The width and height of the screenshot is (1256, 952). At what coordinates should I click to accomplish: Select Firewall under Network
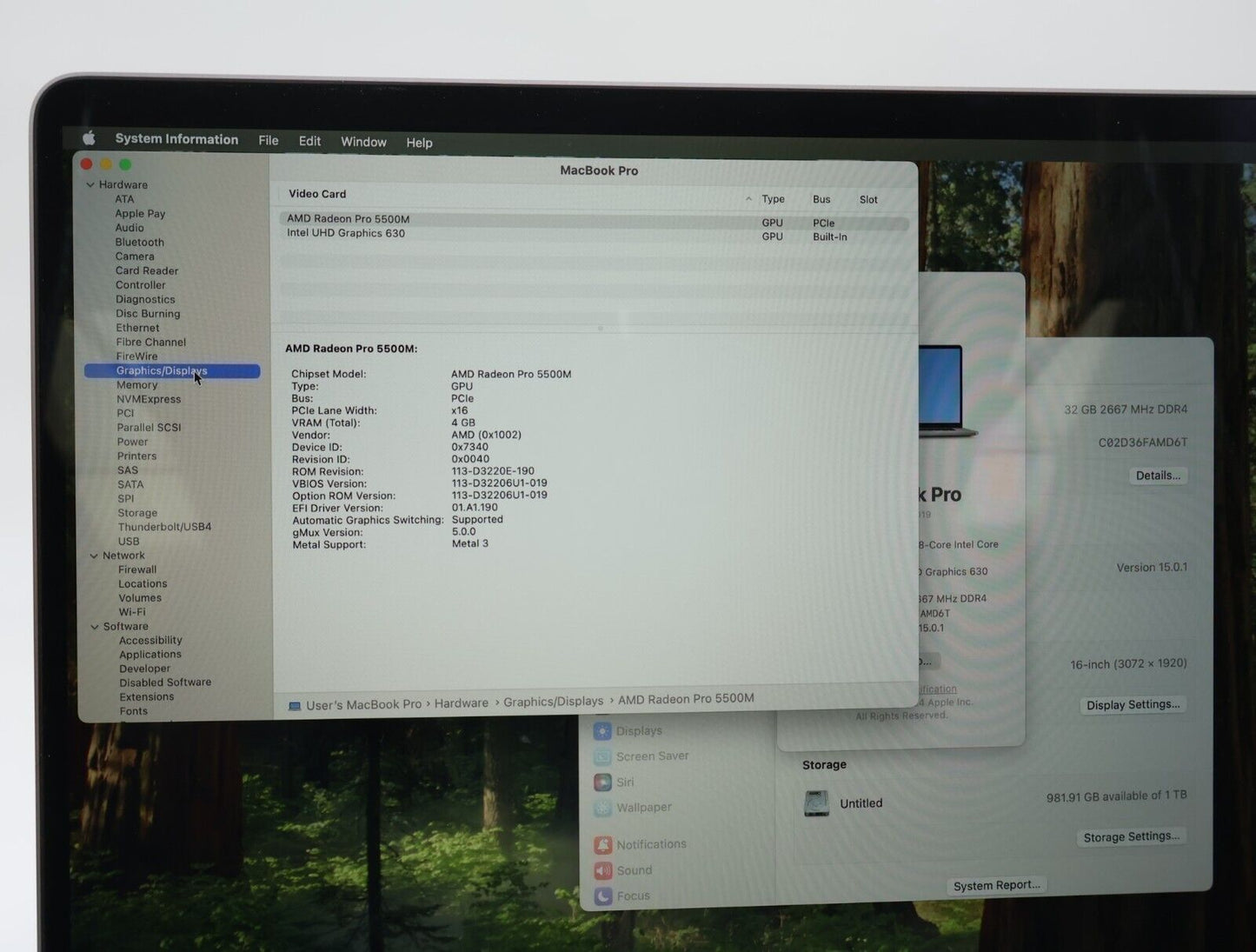click(137, 570)
